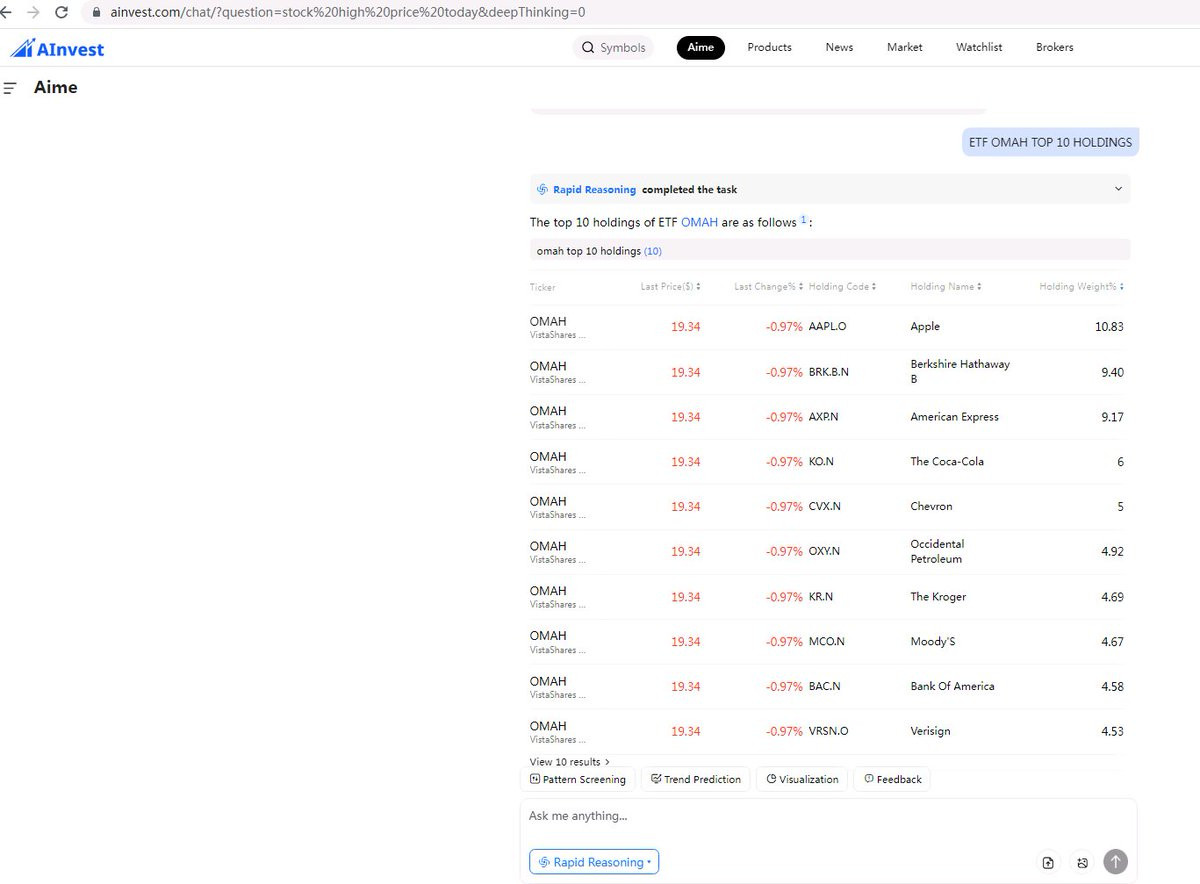Click the browser address bar URL
Screen dimensions: 1200x884
tap(347, 13)
